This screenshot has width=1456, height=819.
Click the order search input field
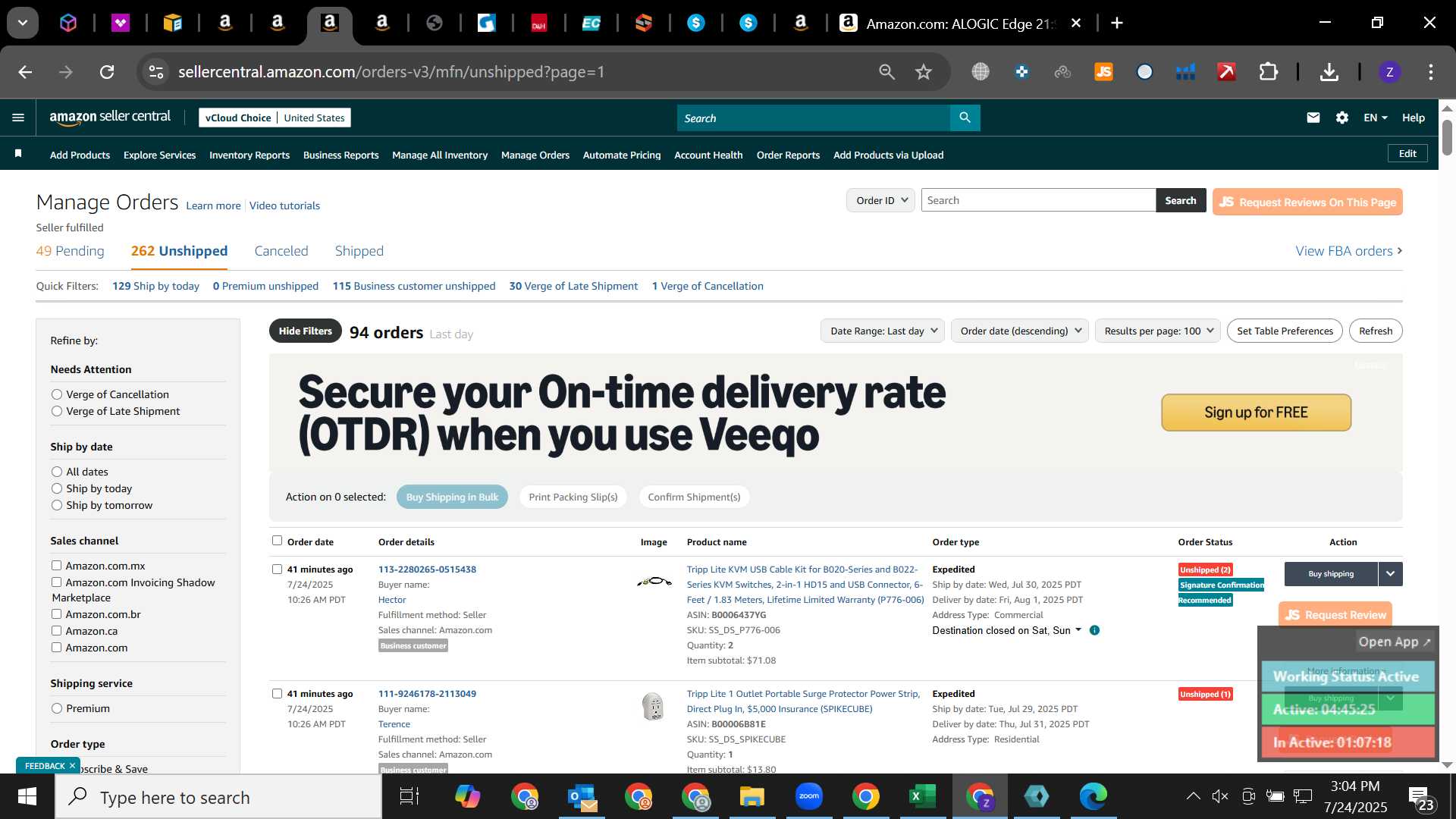[1038, 200]
